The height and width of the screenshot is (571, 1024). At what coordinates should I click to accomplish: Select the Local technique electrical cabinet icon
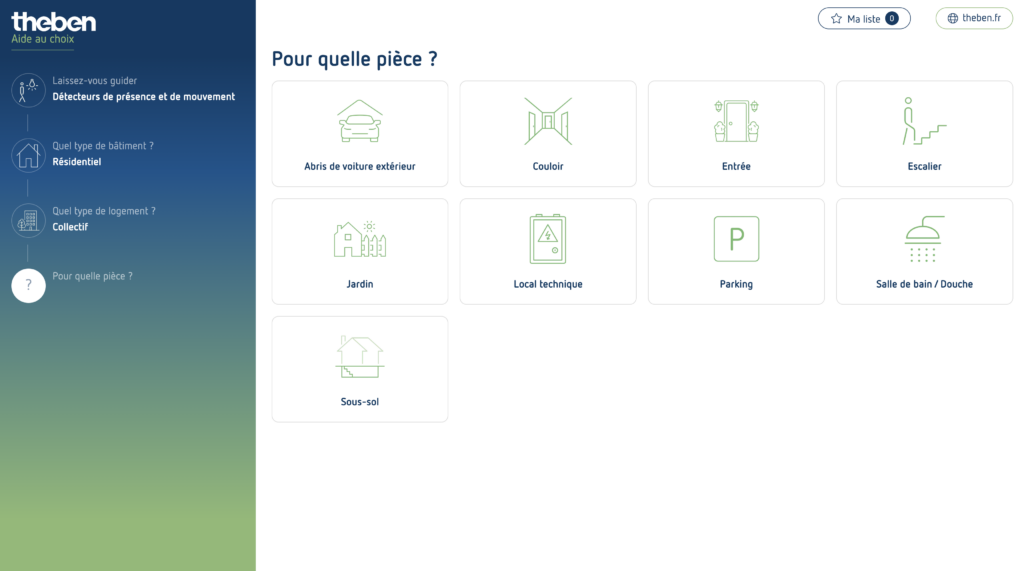coord(548,239)
